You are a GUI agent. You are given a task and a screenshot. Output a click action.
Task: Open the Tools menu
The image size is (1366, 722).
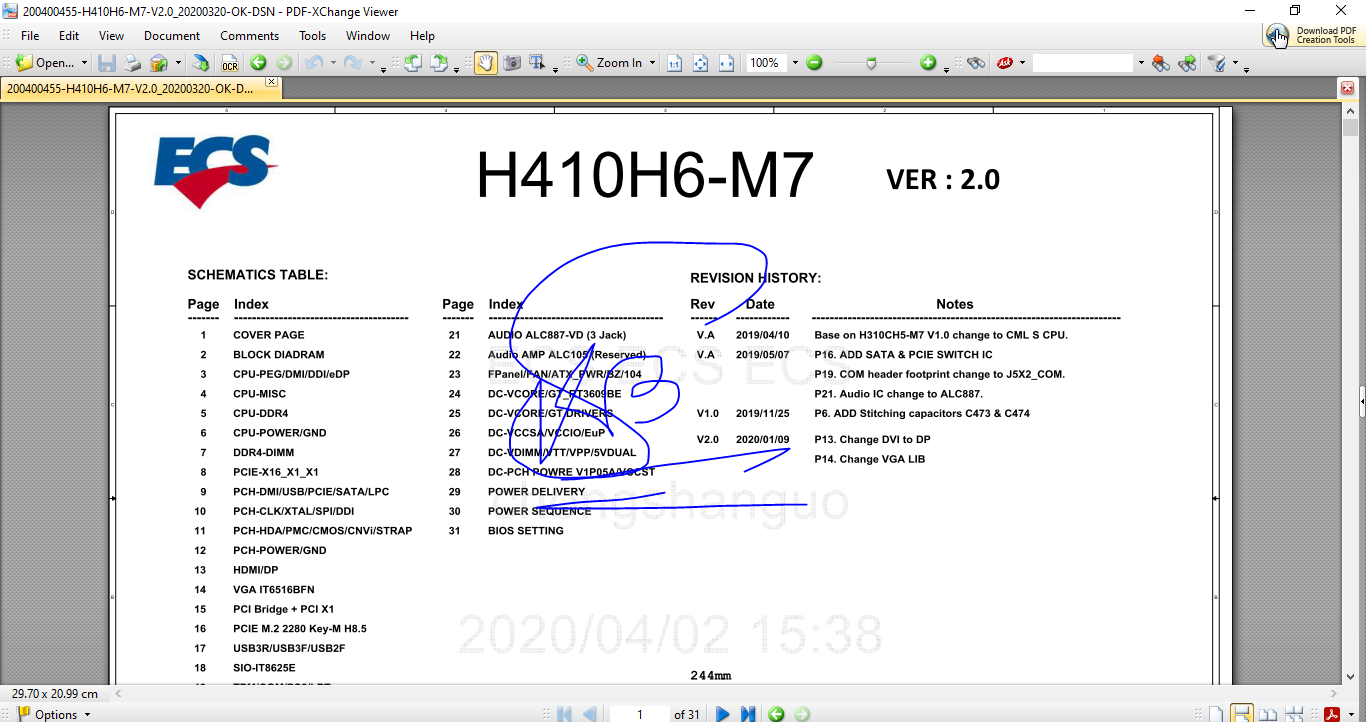313,35
